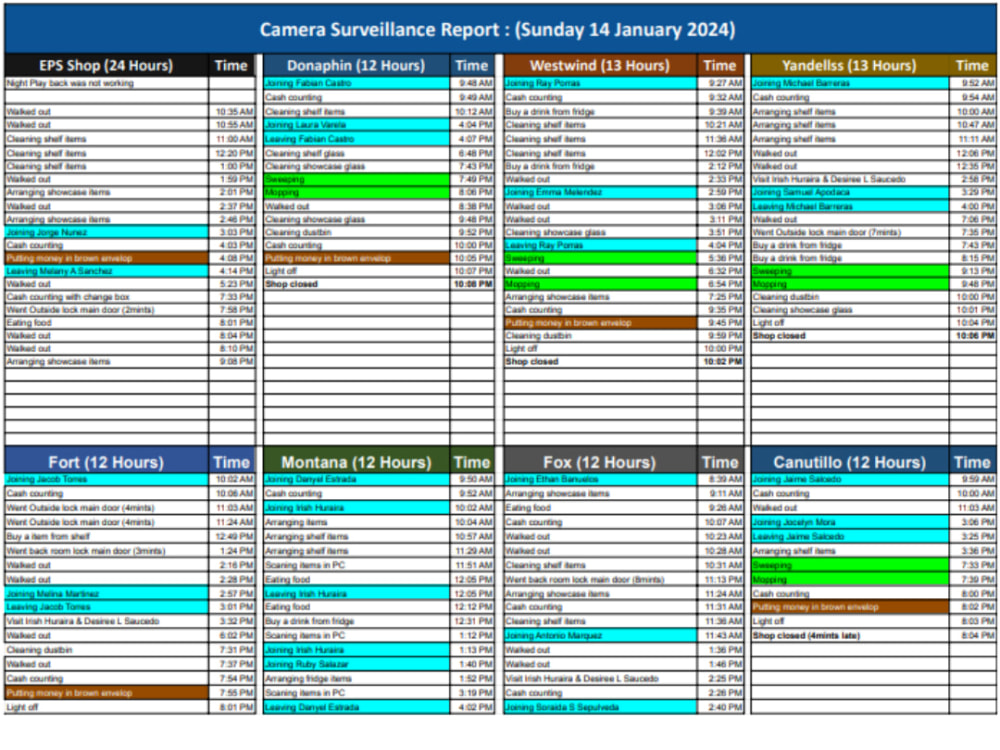Click Putting money in brown envelop at 9:45 PM
Viewport: 1000px width, 750px height.
click(x=600, y=323)
